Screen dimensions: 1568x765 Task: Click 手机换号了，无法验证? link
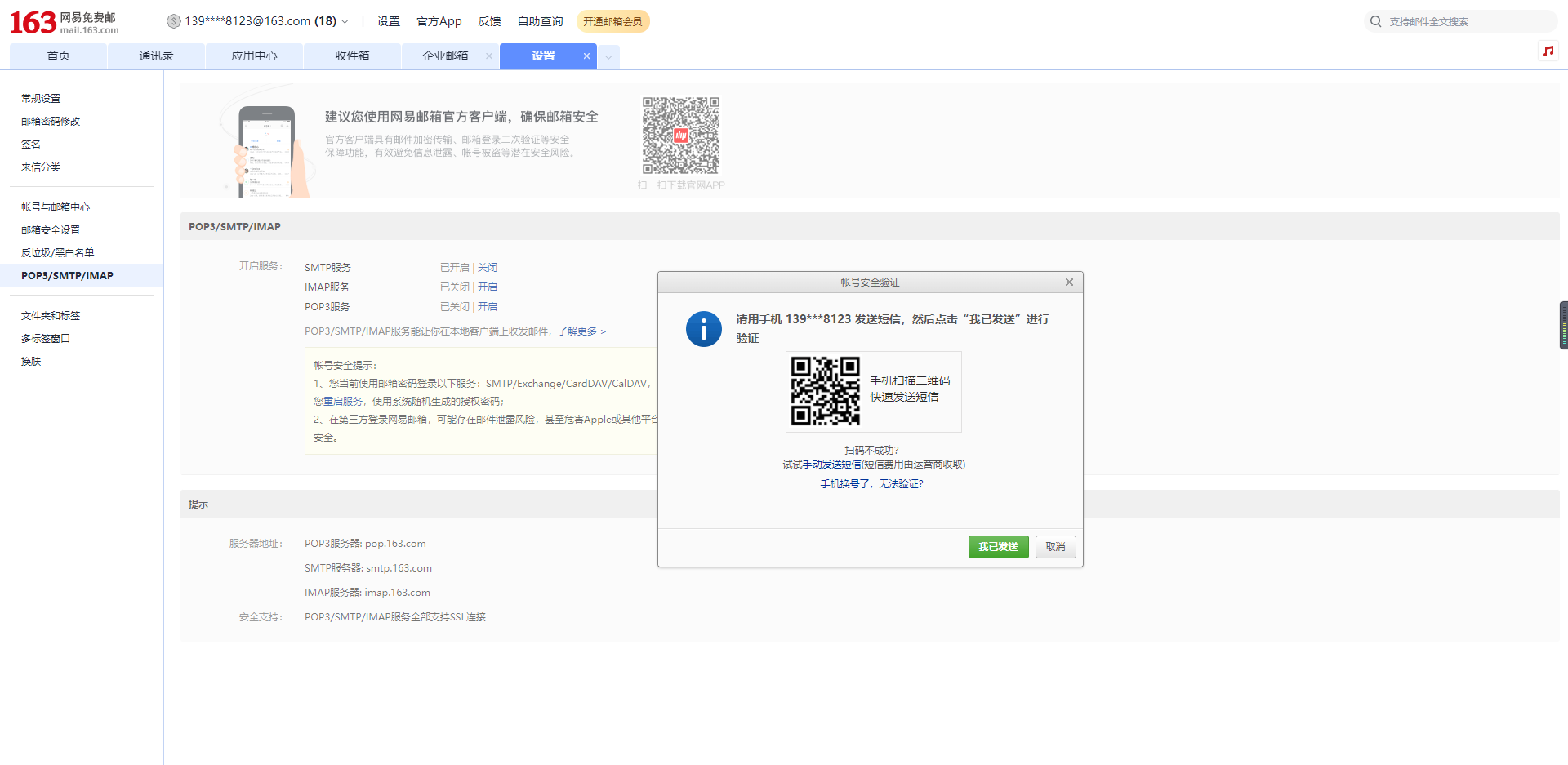tap(871, 484)
